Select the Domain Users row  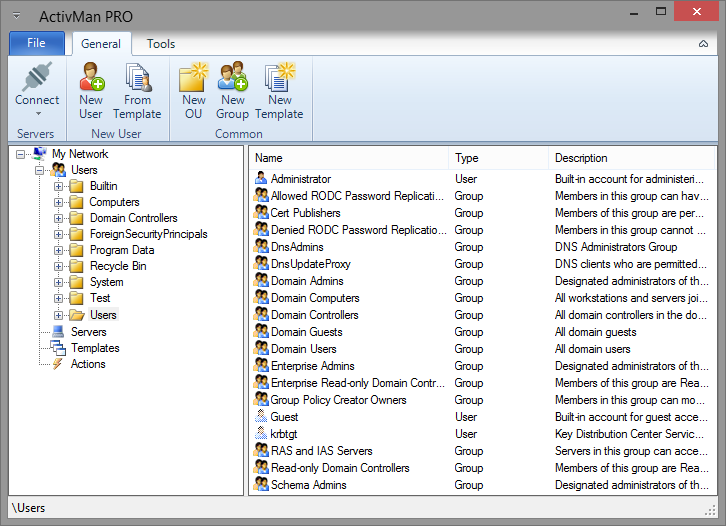coord(483,349)
